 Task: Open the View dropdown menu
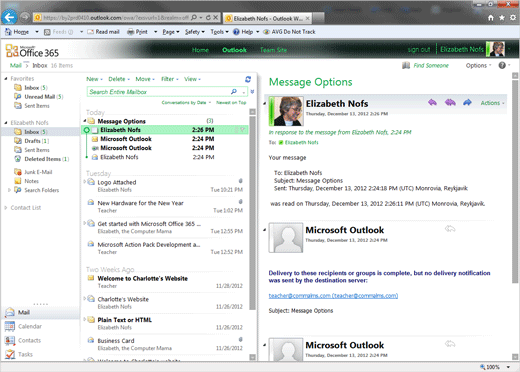(x=192, y=79)
